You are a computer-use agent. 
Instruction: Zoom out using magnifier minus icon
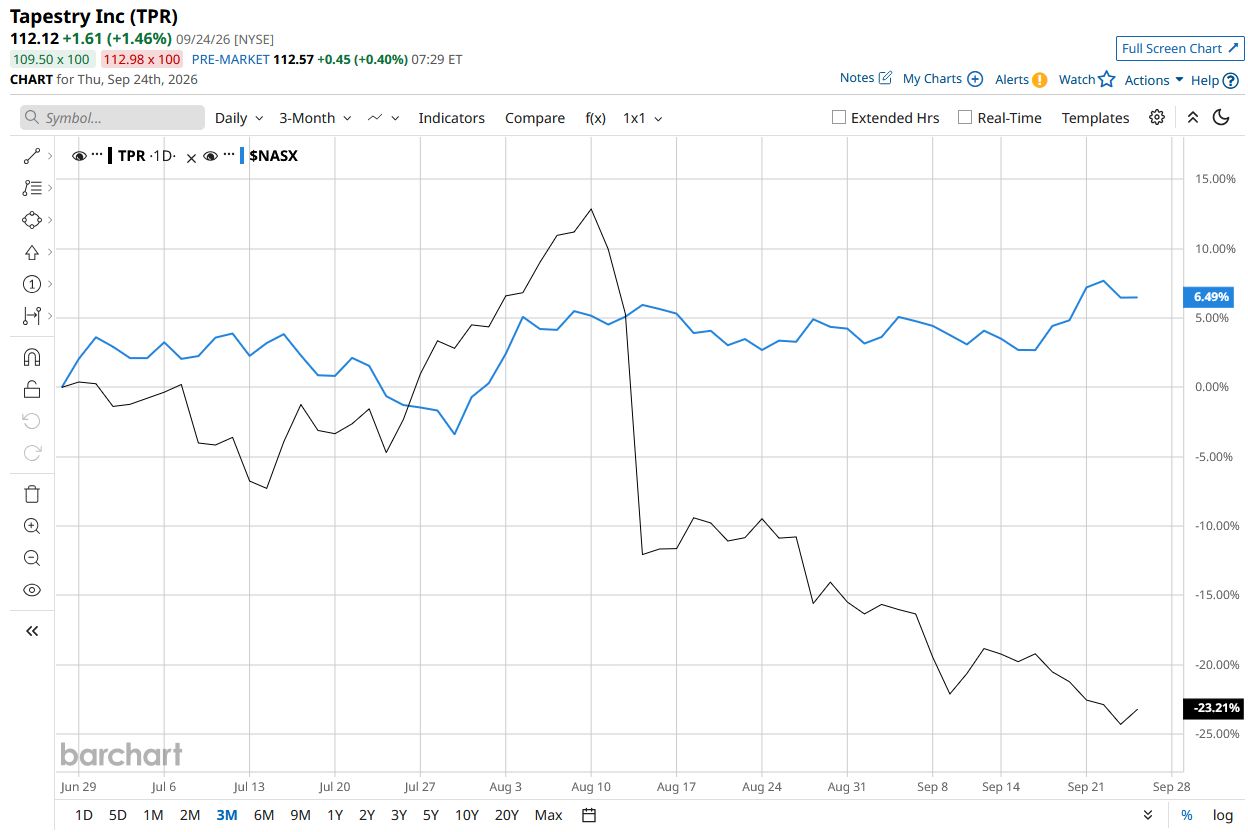(32, 558)
